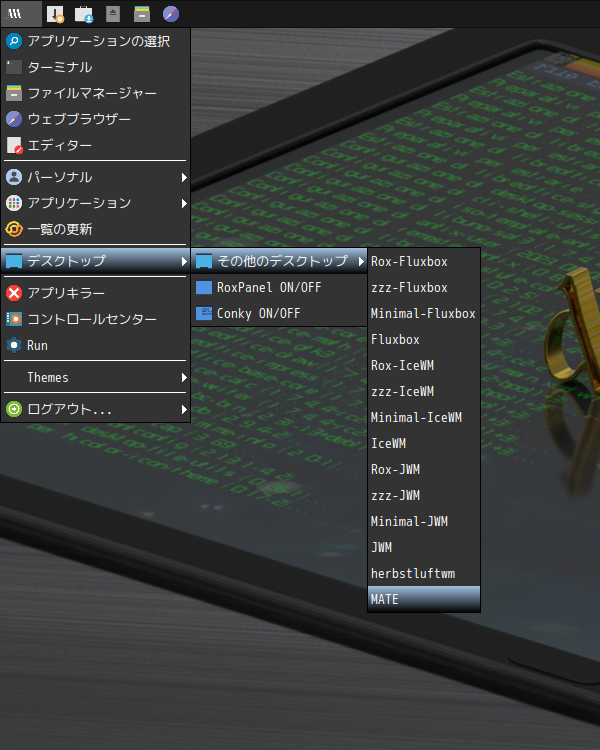
Task: Open ファイルマネージャー menu entry
Action: pos(96,93)
